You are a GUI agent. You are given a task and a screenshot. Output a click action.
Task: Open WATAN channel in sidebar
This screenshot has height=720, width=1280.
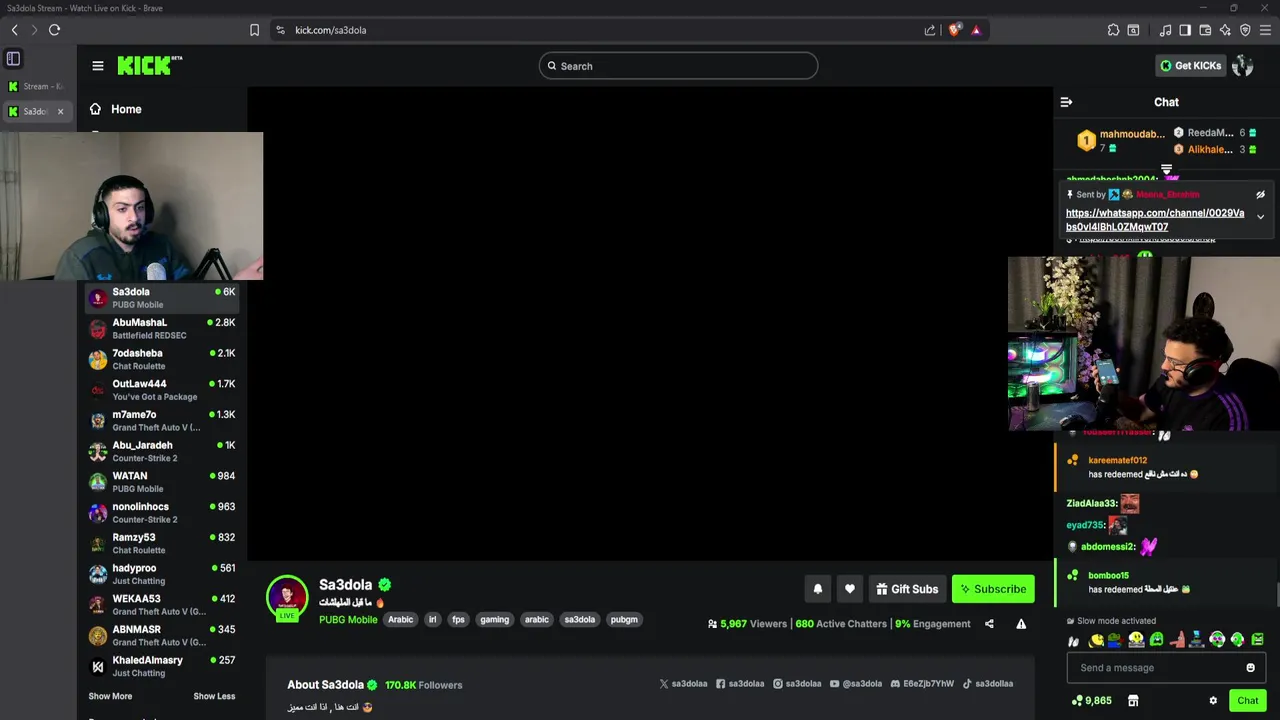[162, 482]
